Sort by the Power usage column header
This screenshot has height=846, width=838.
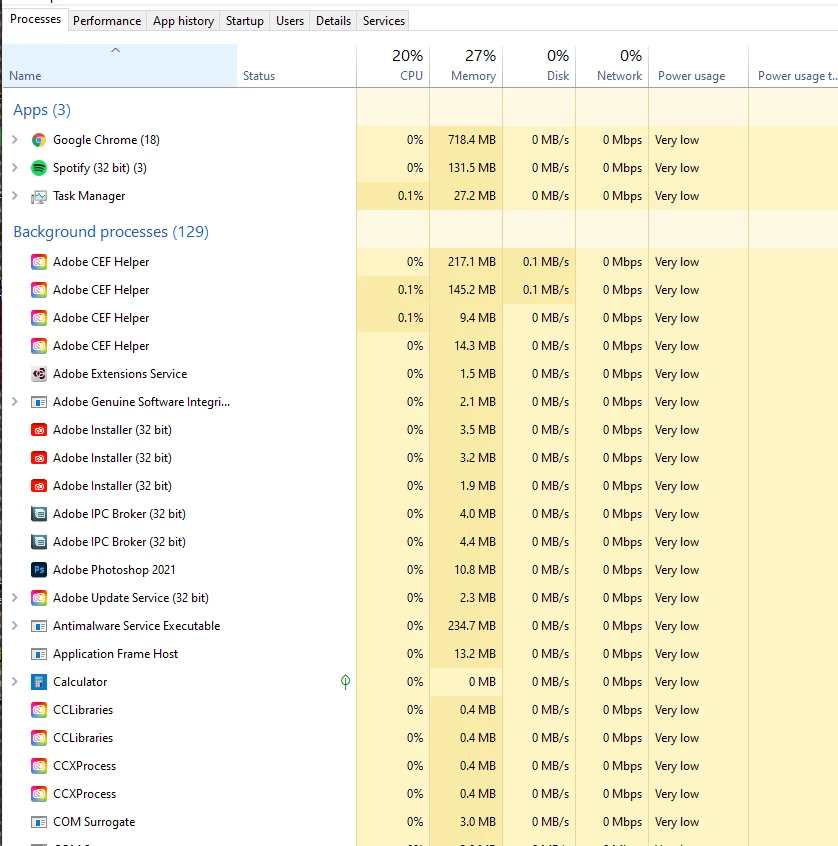698,66
